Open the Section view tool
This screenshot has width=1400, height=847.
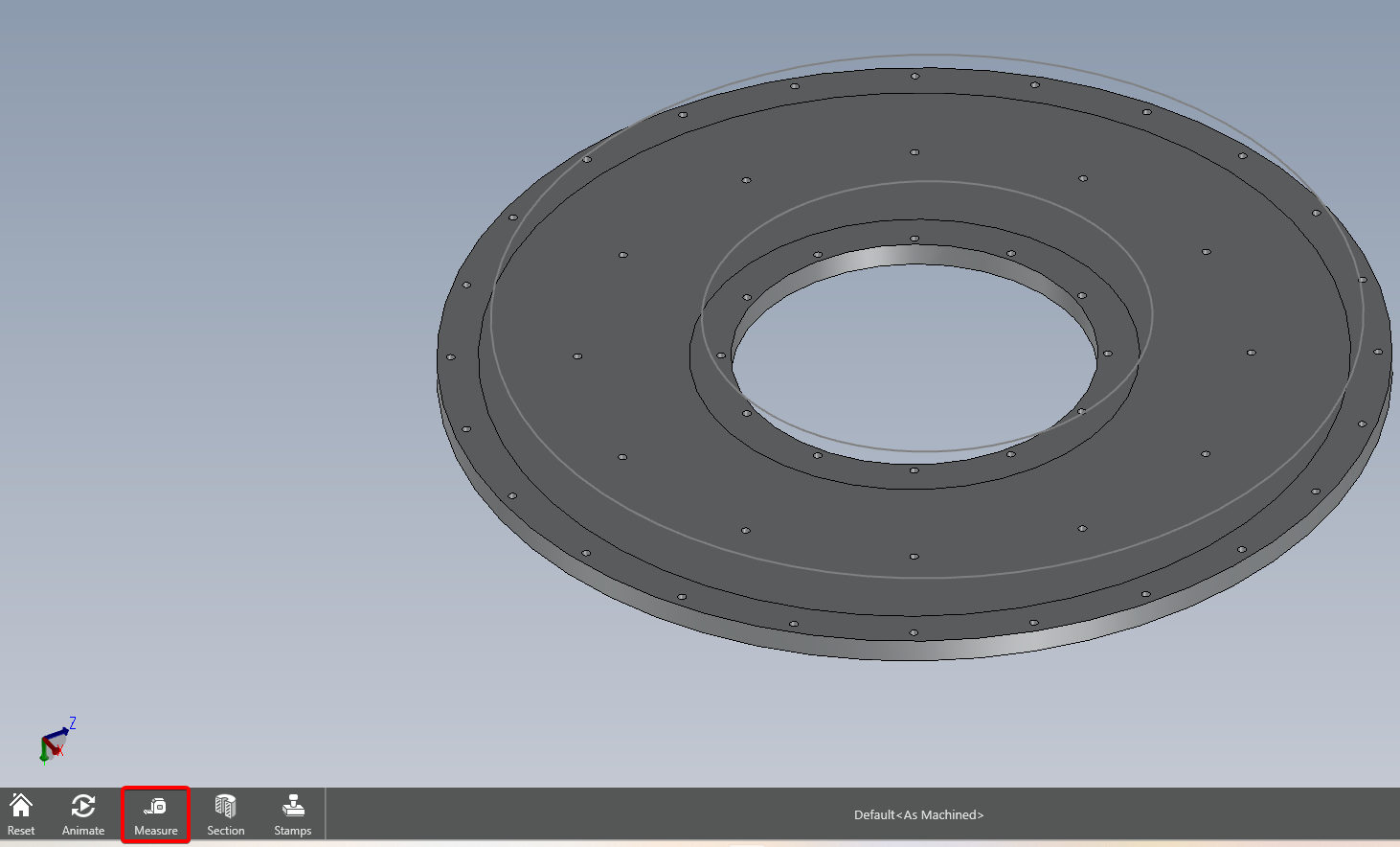(226, 813)
